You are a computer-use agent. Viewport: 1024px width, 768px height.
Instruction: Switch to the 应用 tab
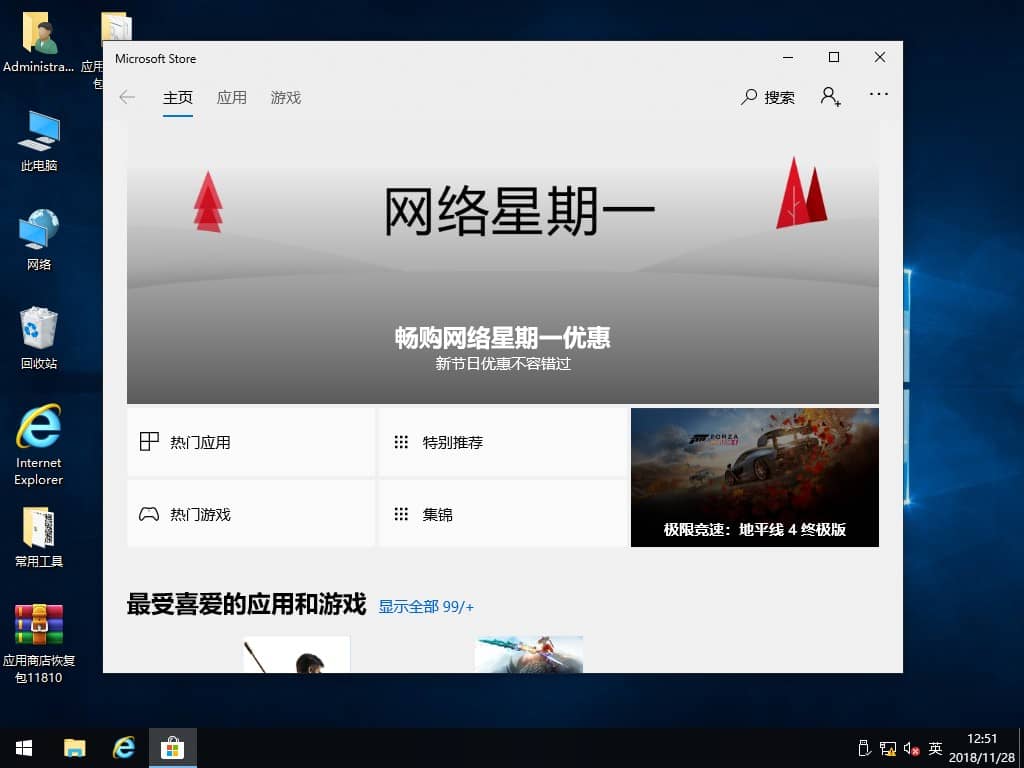click(x=231, y=97)
